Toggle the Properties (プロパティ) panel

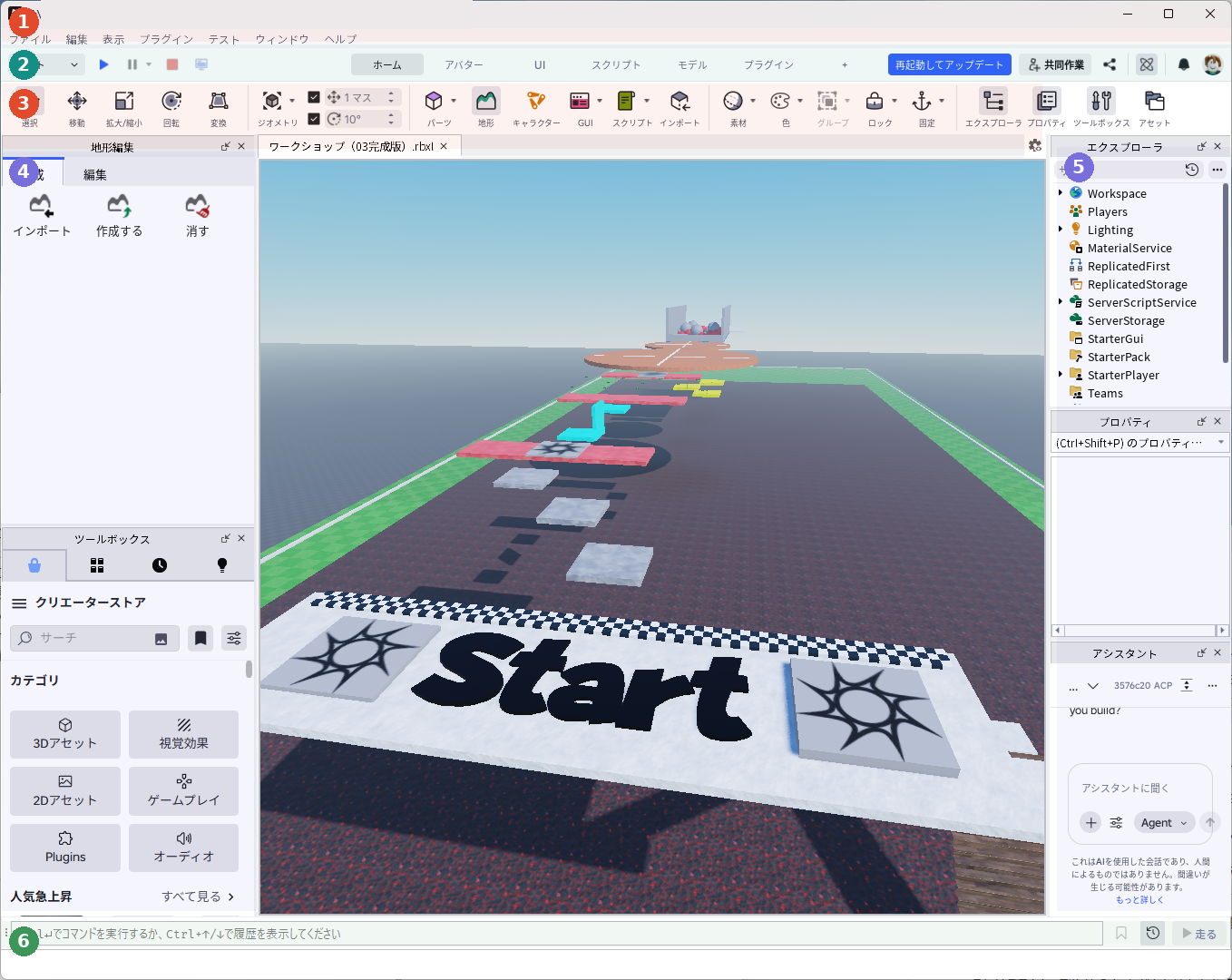[x=1047, y=108]
